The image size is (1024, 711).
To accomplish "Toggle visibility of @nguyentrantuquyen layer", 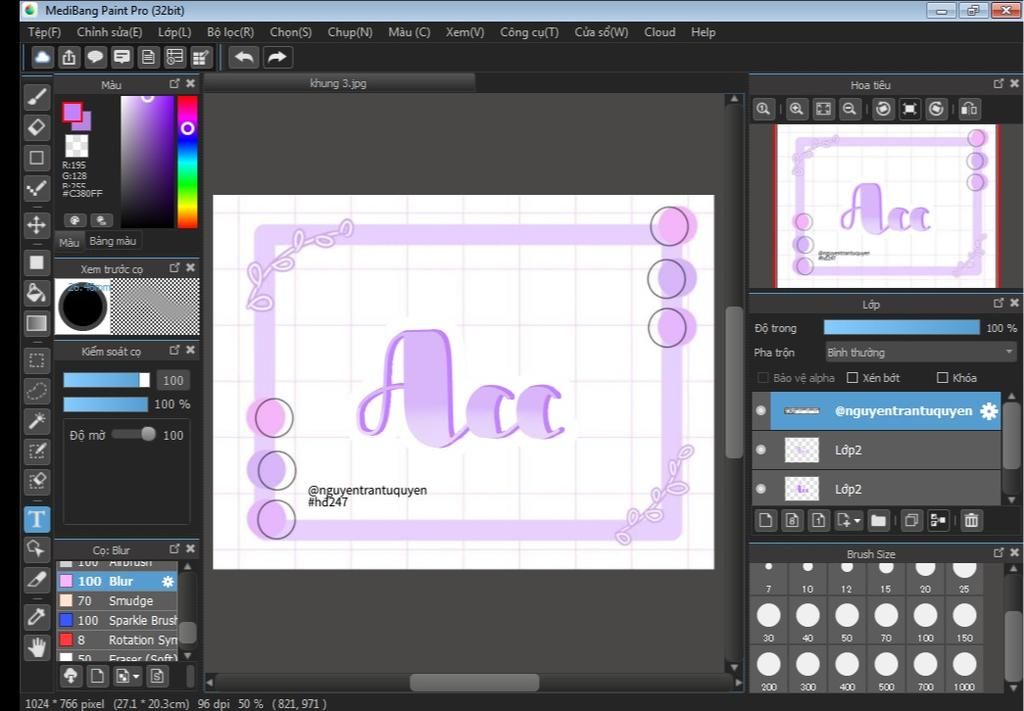I will click(x=761, y=411).
